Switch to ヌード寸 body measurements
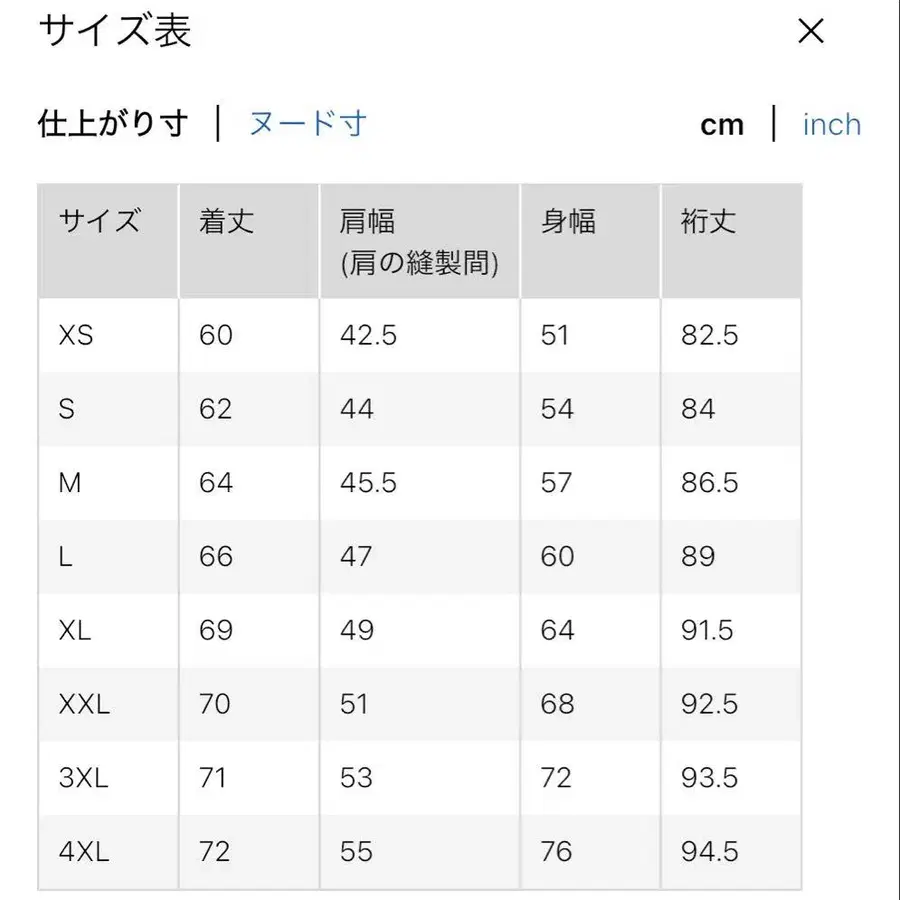Viewport: 900px width, 900px height. 305,123
